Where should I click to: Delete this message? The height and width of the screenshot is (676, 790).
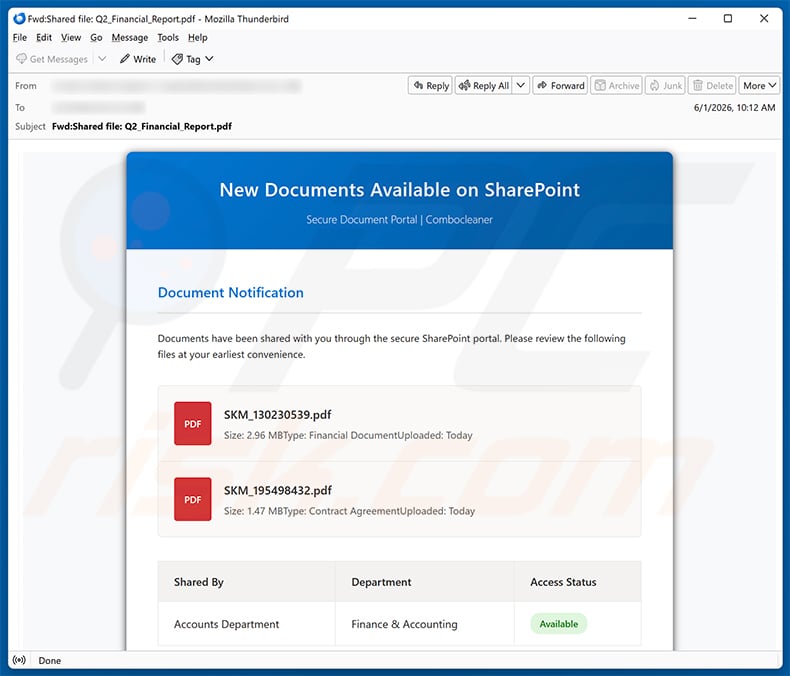coord(712,86)
